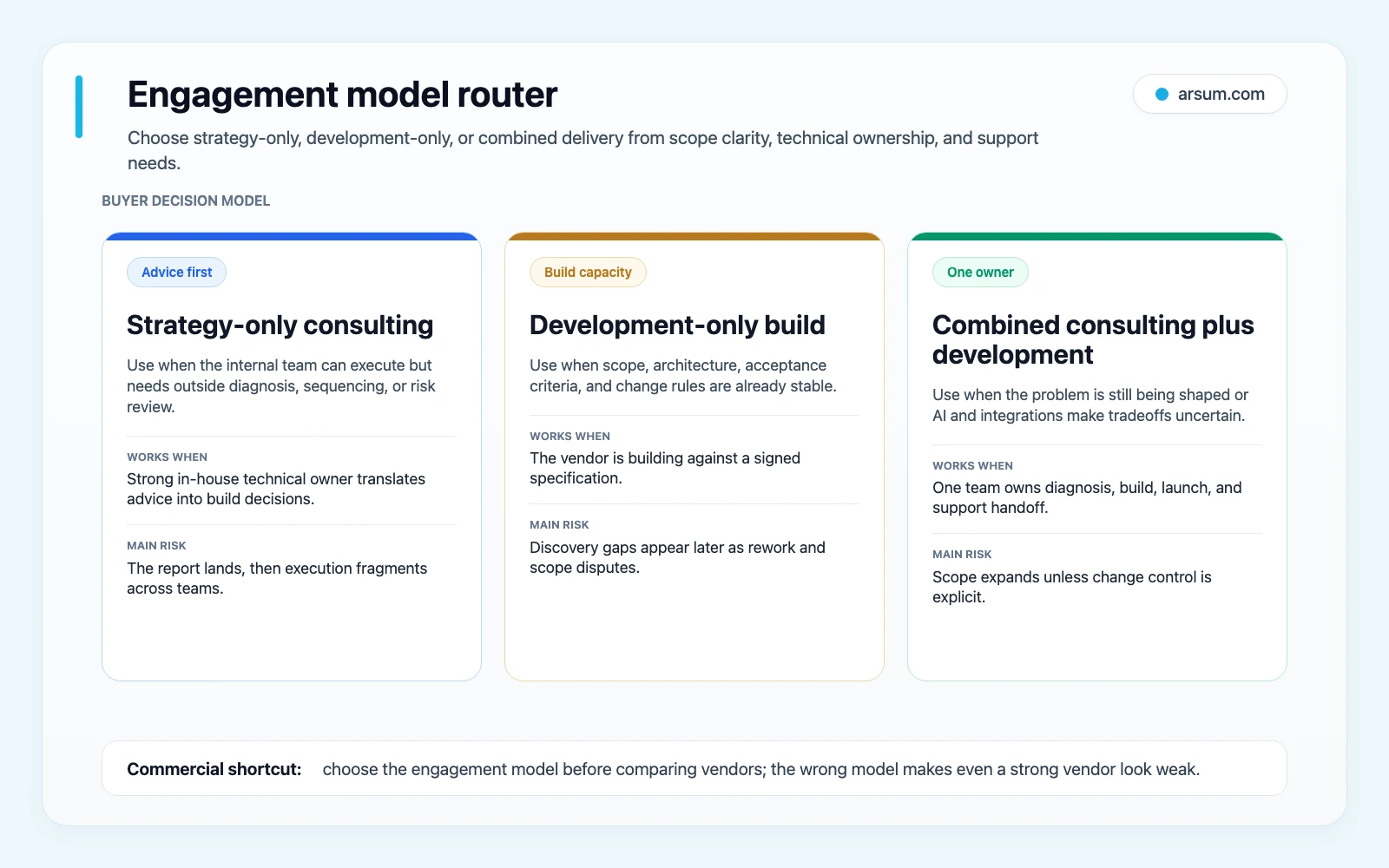Click 'The report lands, then execution fragments' text
The height and width of the screenshot is (868, 1389).
click(x=277, y=578)
